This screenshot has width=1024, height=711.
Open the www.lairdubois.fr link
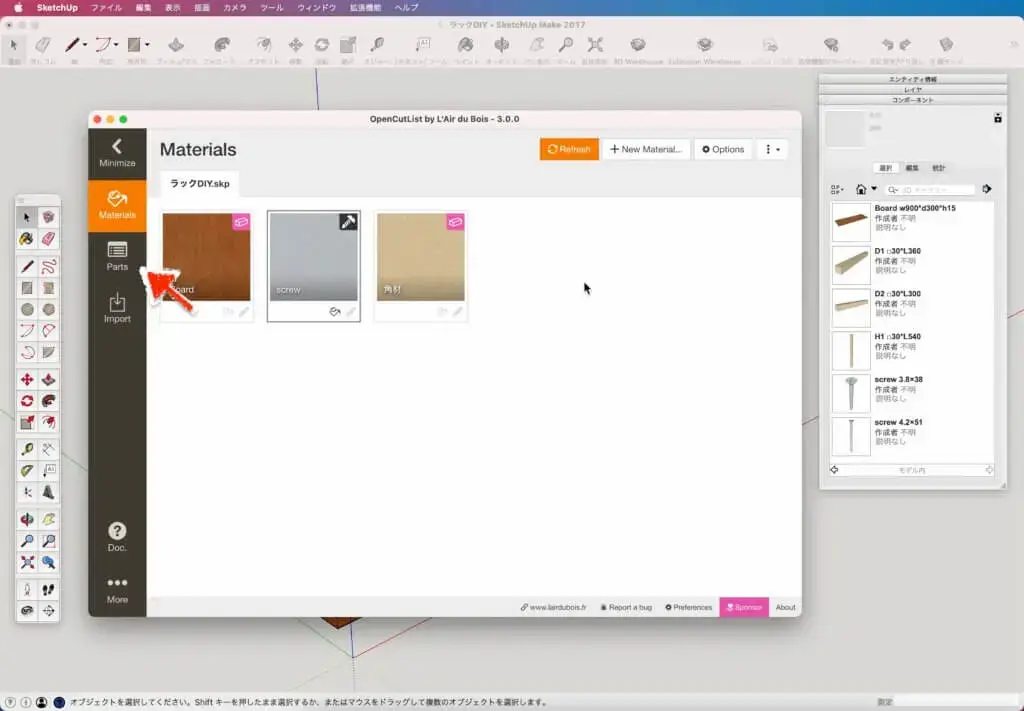(553, 607)
